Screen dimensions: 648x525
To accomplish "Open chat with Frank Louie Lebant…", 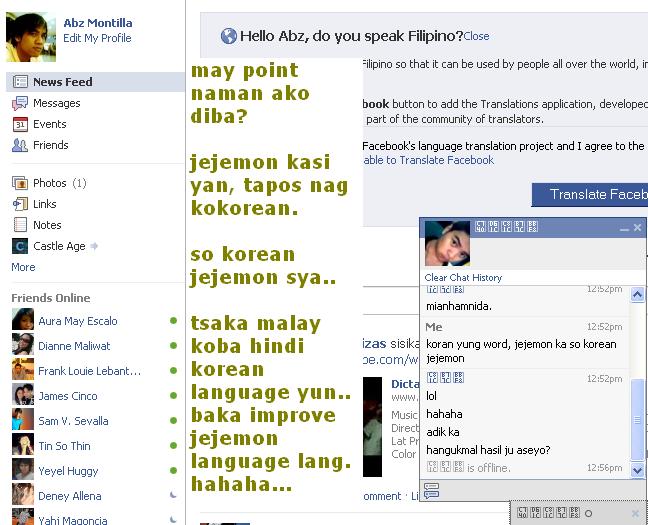I will [x=89, y=371].
